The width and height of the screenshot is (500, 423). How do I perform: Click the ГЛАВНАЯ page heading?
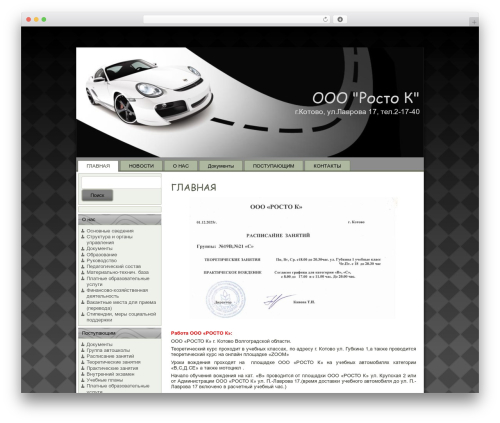[x=194, y=188]
